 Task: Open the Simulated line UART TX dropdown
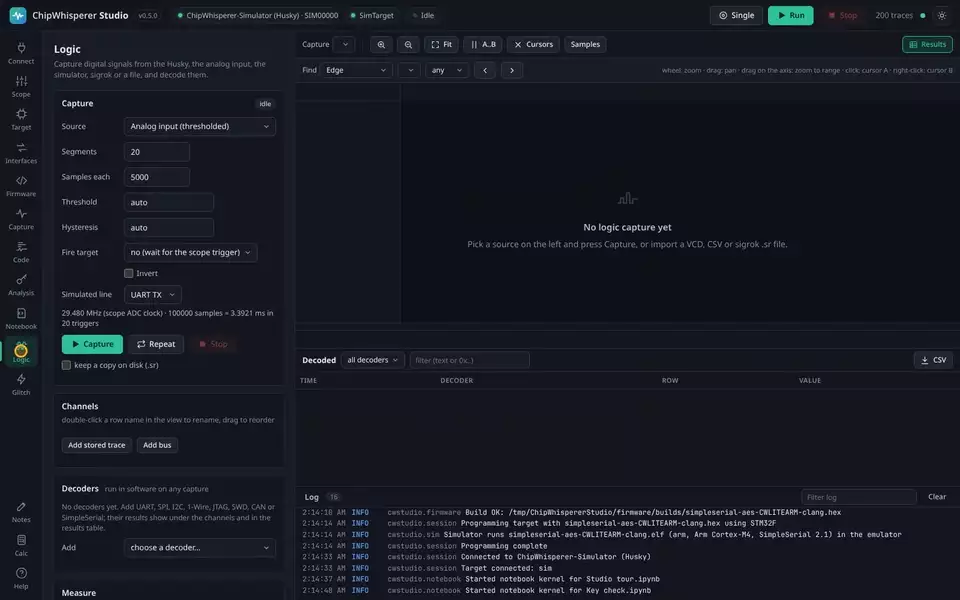click(152, 294)
